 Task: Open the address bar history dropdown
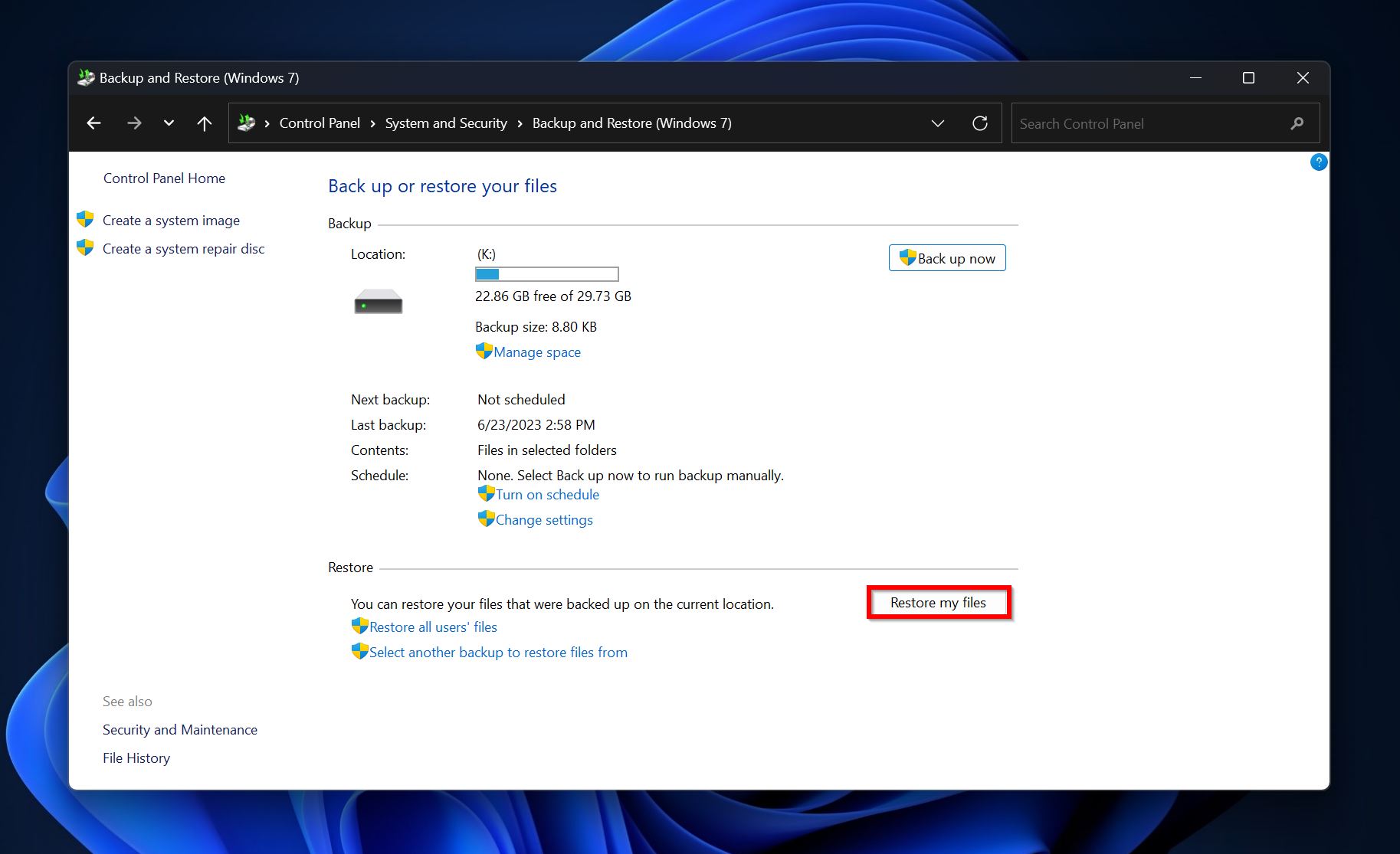937,123
